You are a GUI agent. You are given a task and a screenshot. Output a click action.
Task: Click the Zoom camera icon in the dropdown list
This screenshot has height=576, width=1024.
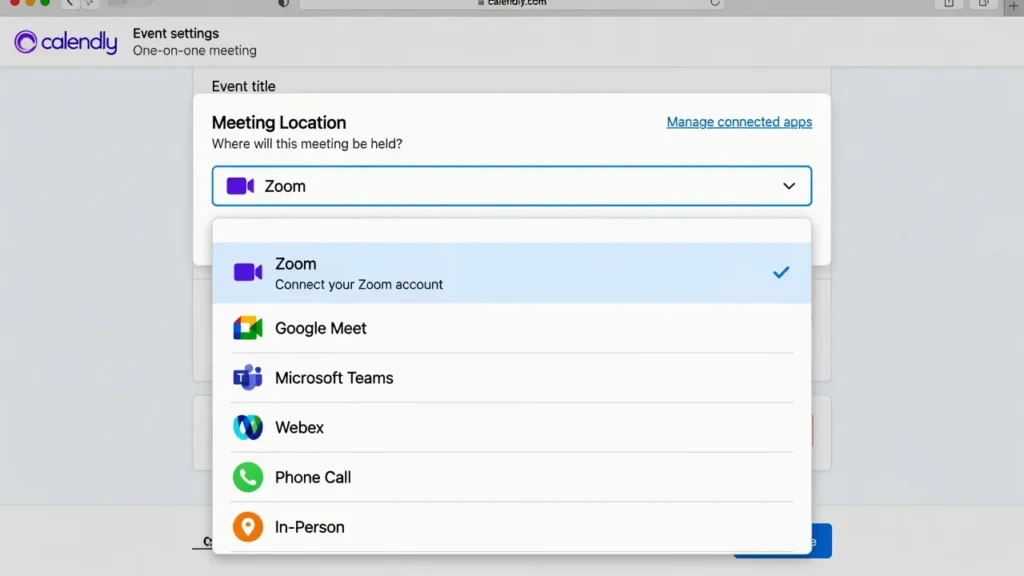pos(248,272)
